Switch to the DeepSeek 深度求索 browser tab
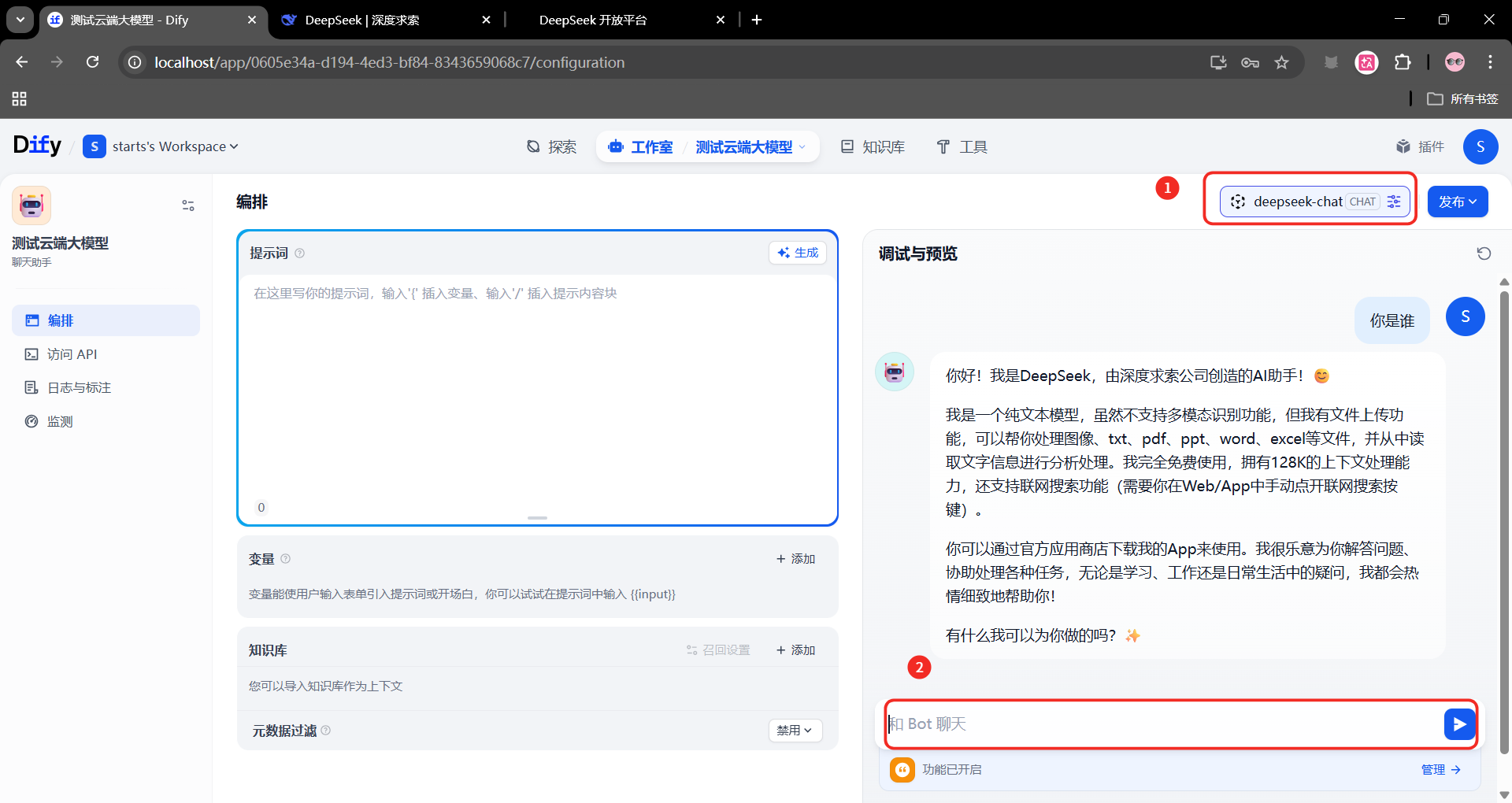Image resolution: width=1512 pixels, height=803 pixels. pos(387,20)
